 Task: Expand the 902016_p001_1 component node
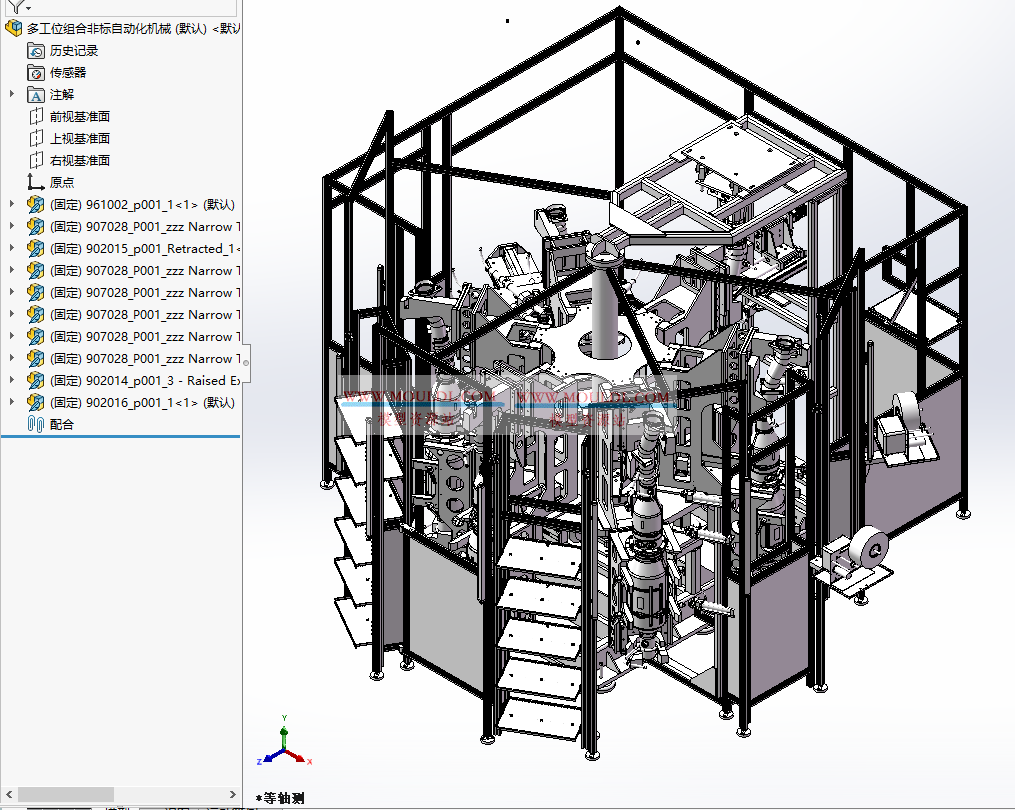coord(10,402)
